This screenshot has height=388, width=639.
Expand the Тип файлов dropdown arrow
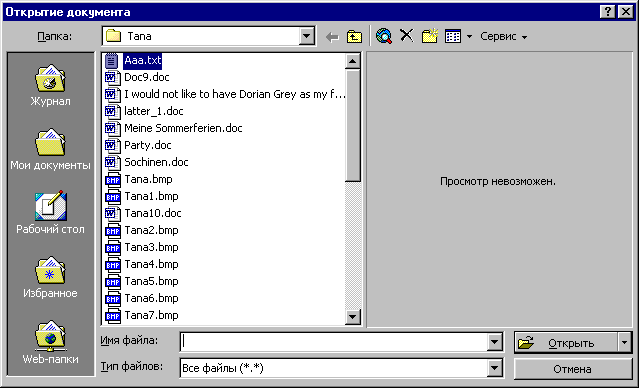click(494, 368)
